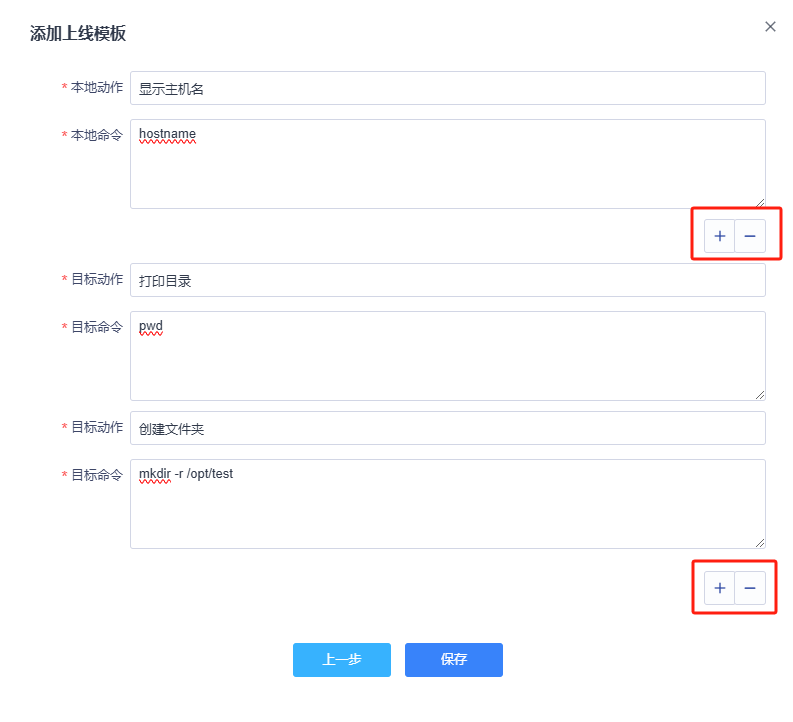Close the 添加上线模板 dialog
The width and height of the screenshot is (793, 722).
point(770,27)
